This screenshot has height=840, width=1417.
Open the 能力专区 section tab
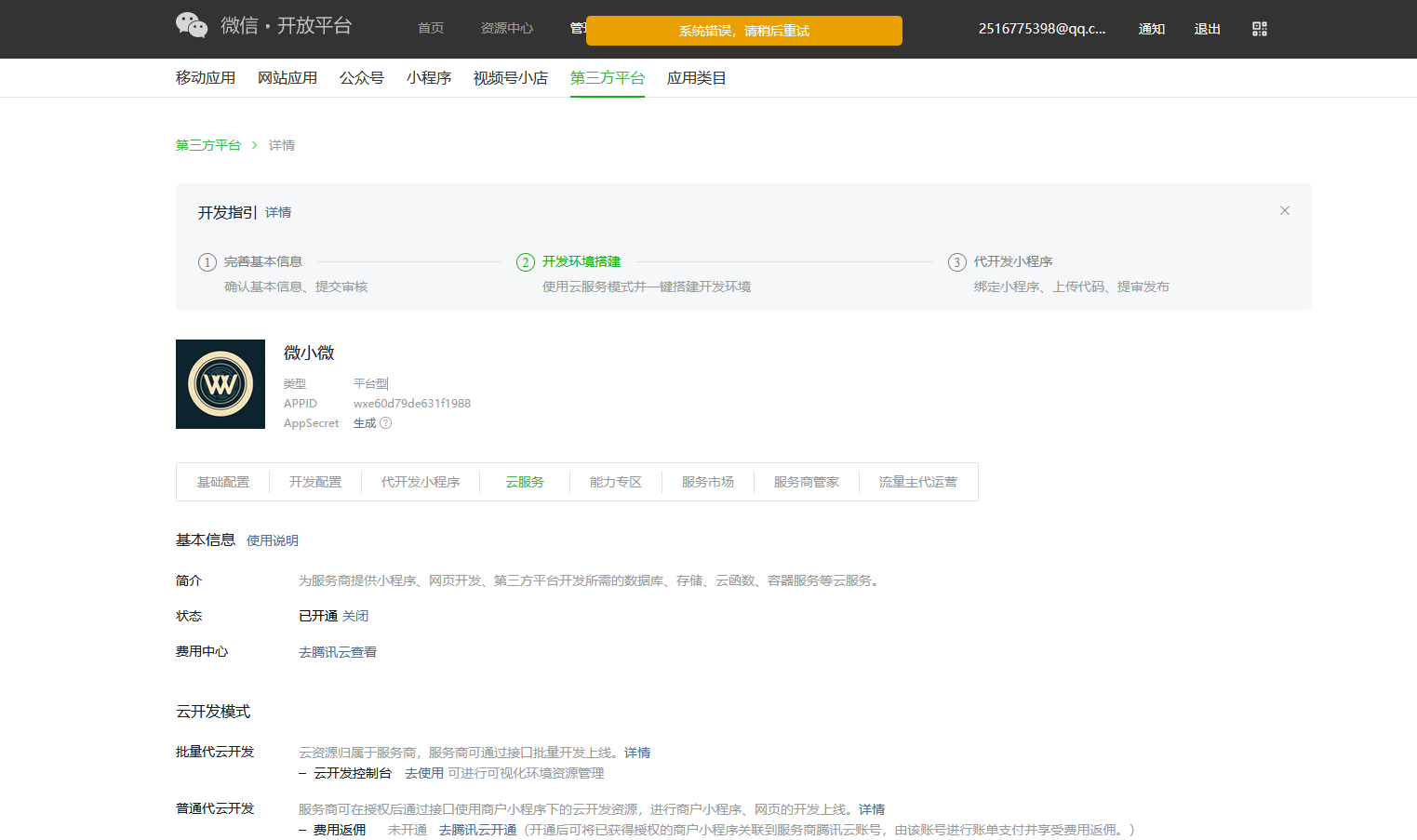[616, 482]
